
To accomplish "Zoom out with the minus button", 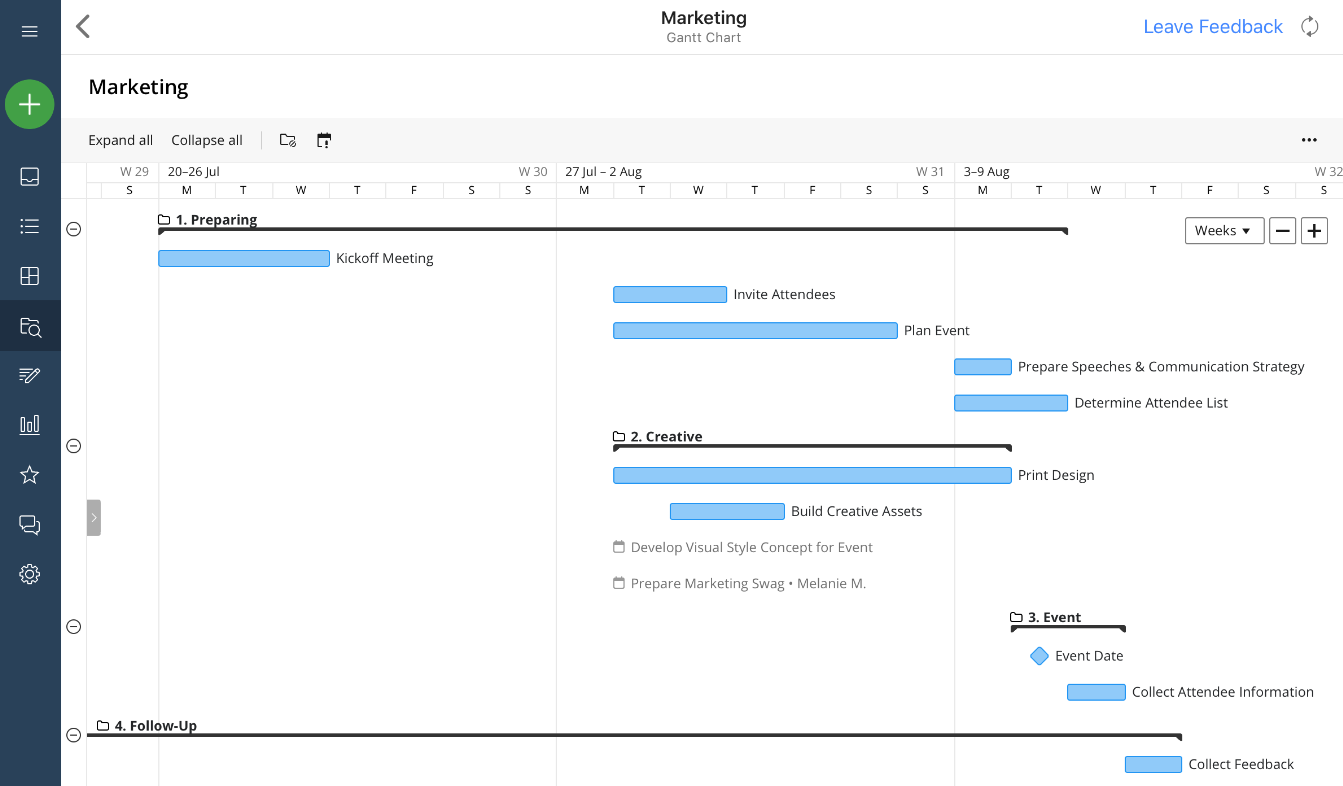I will 1282,231.
